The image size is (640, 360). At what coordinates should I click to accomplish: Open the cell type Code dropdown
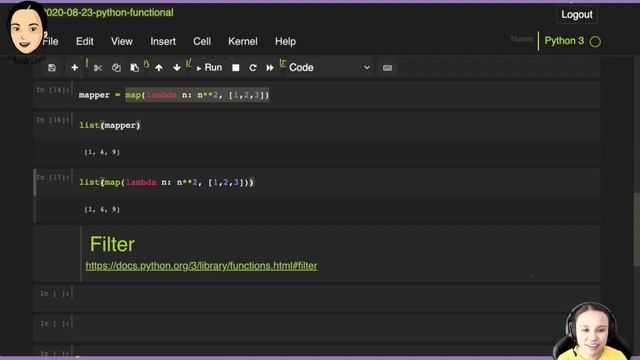(x=329, y=68)
